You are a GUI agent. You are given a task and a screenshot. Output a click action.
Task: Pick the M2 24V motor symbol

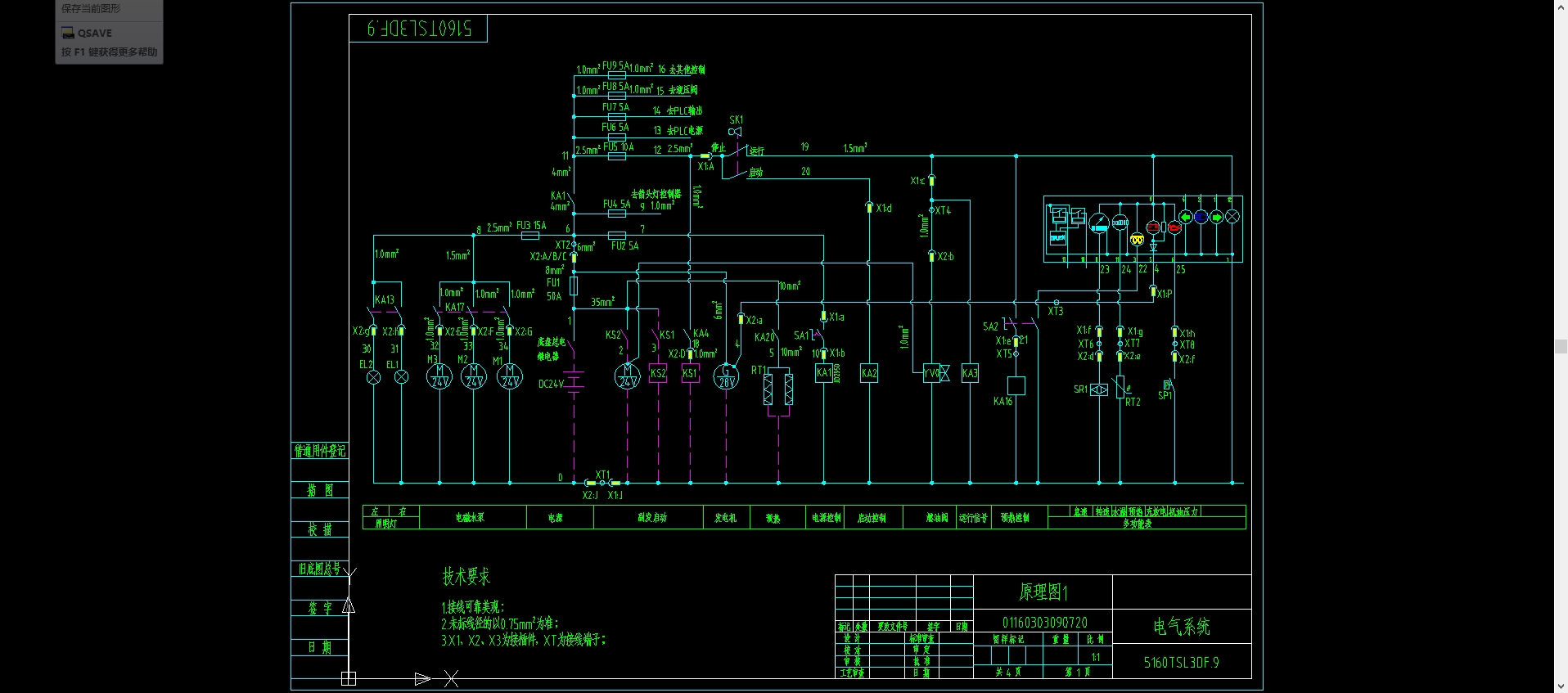pyautogui.click(x=474, y=376)
